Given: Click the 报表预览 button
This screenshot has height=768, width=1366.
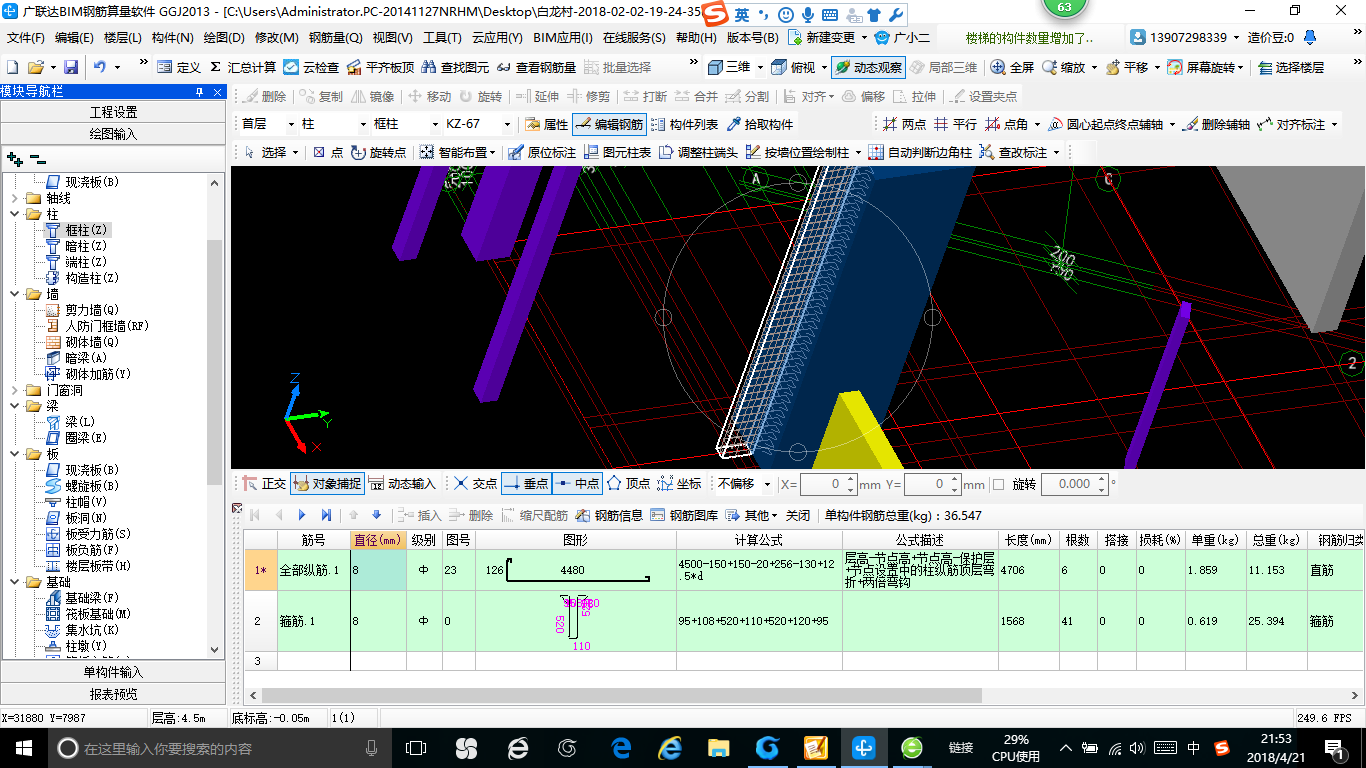Looking at the screenshot, I should (113, 694).
